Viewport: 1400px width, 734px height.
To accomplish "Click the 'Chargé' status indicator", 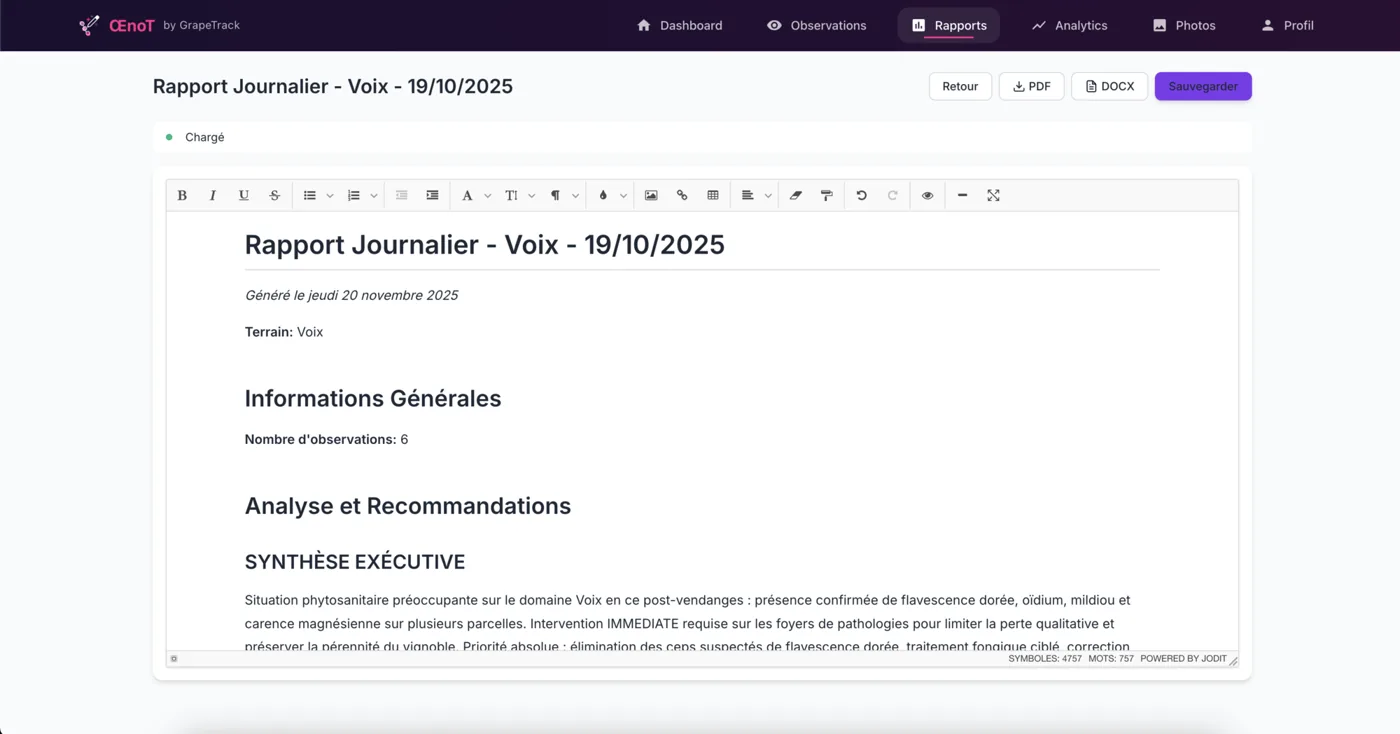I will pyautogui.click(x=195, y=137).
